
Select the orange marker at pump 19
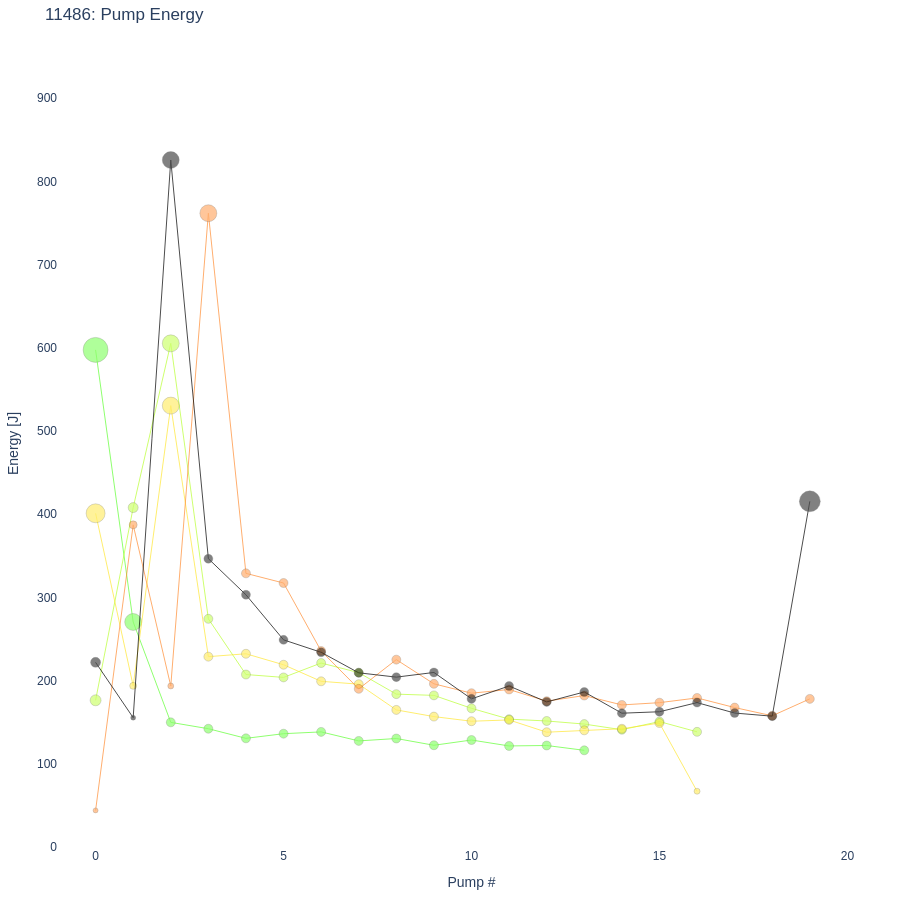(810, 699)
